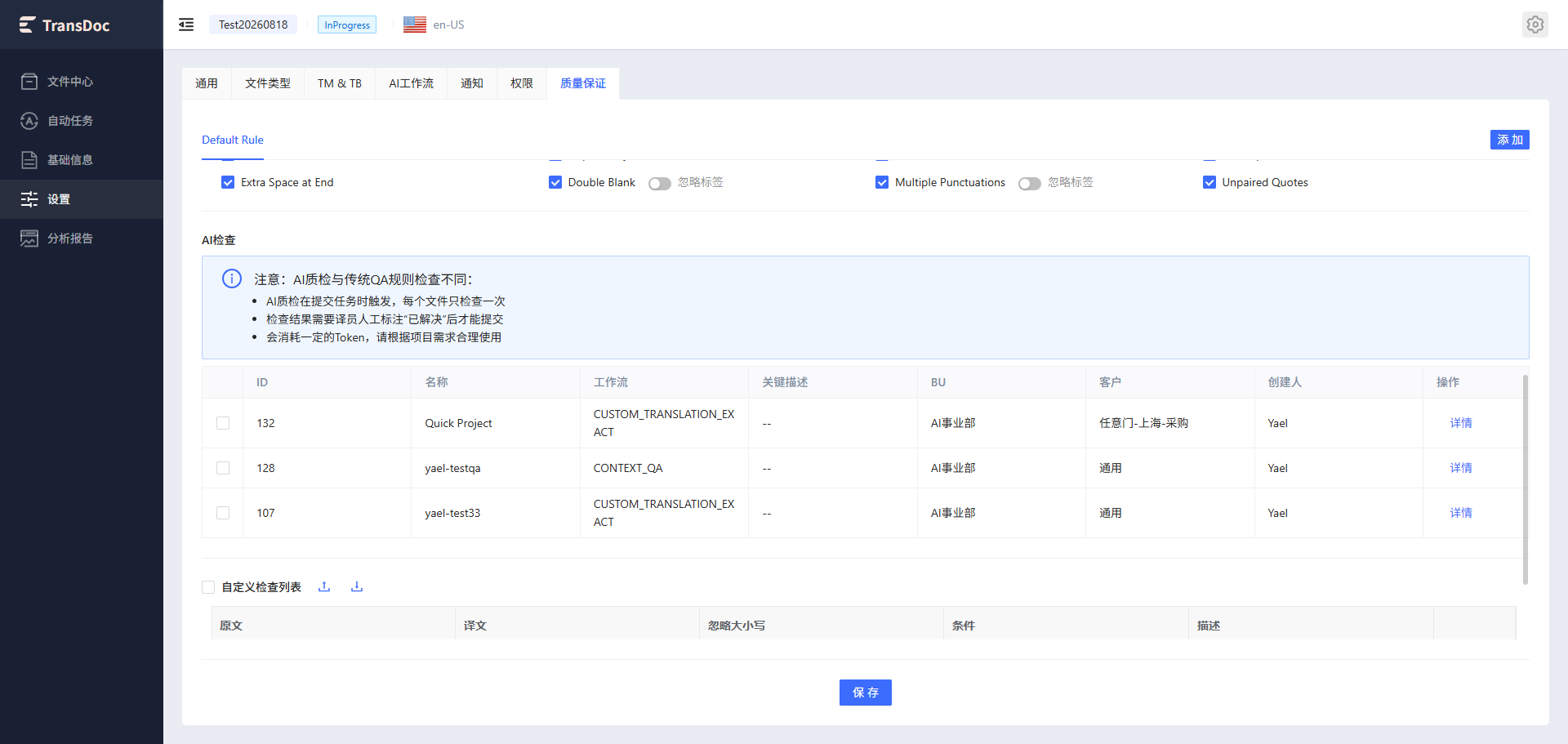Click the 任意门-上海-采购 customer cell
1568x744 pixels.
click(x=1169, y=423)
